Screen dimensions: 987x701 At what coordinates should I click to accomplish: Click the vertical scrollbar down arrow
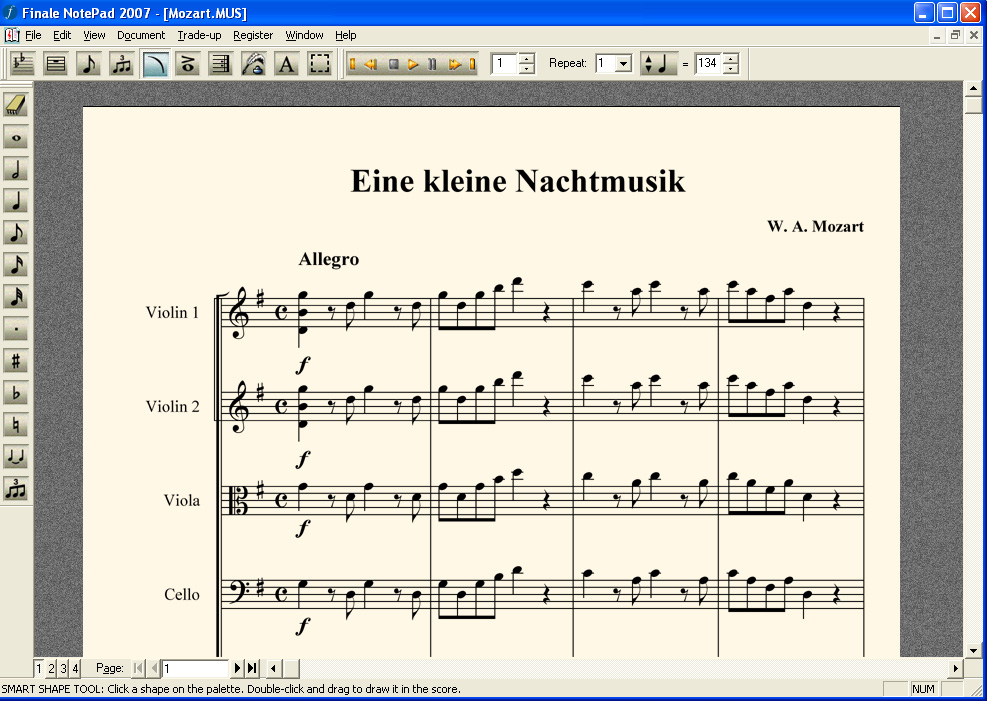pyautogui.click(x=973, y=650)
